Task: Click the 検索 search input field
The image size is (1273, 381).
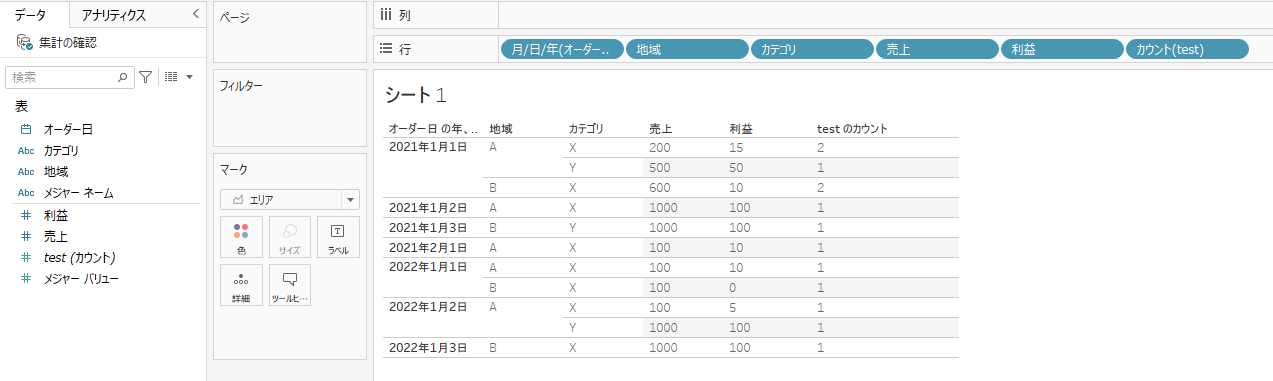Action: [62, 76]
